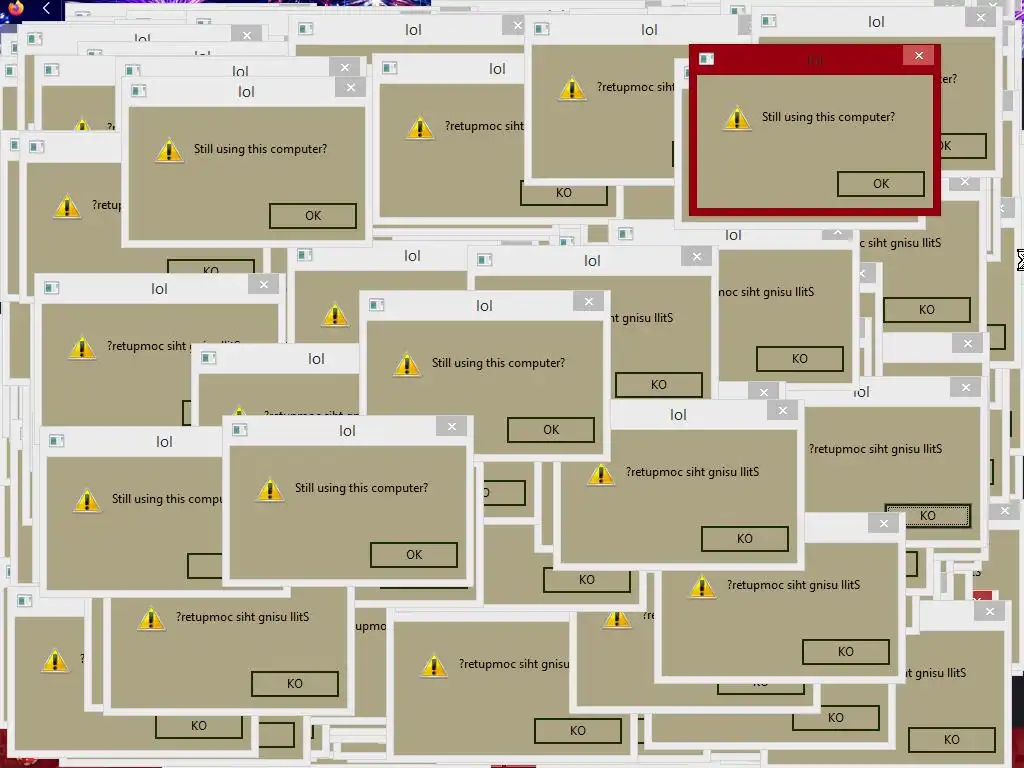Open Firefox from the top-left corner icon
The image size is (1024, 768).
[x=16, y=8]
